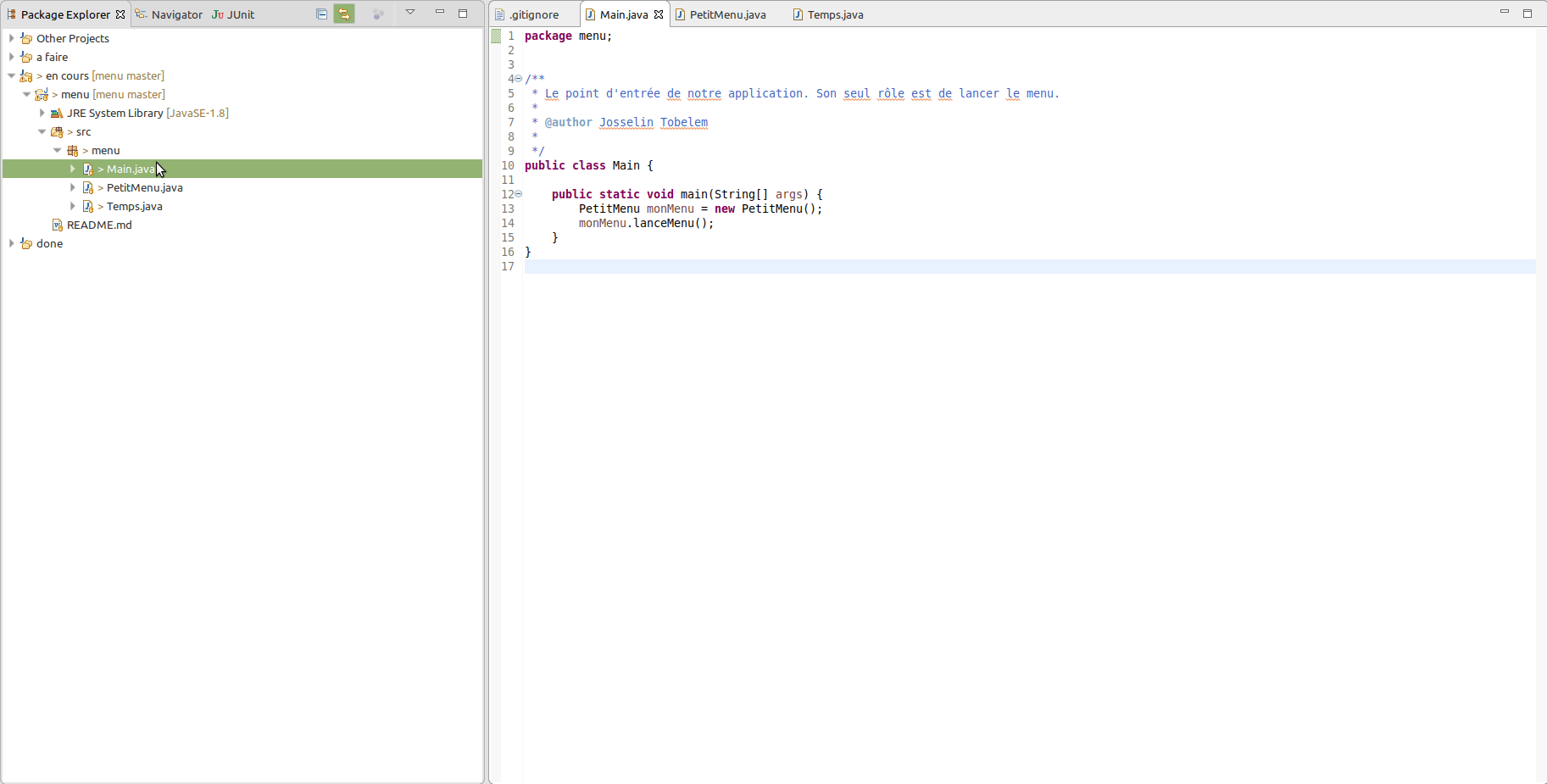The image size is (1547, 784).
Task: Collapse the main method at line 12
Action: pos(519,194)
